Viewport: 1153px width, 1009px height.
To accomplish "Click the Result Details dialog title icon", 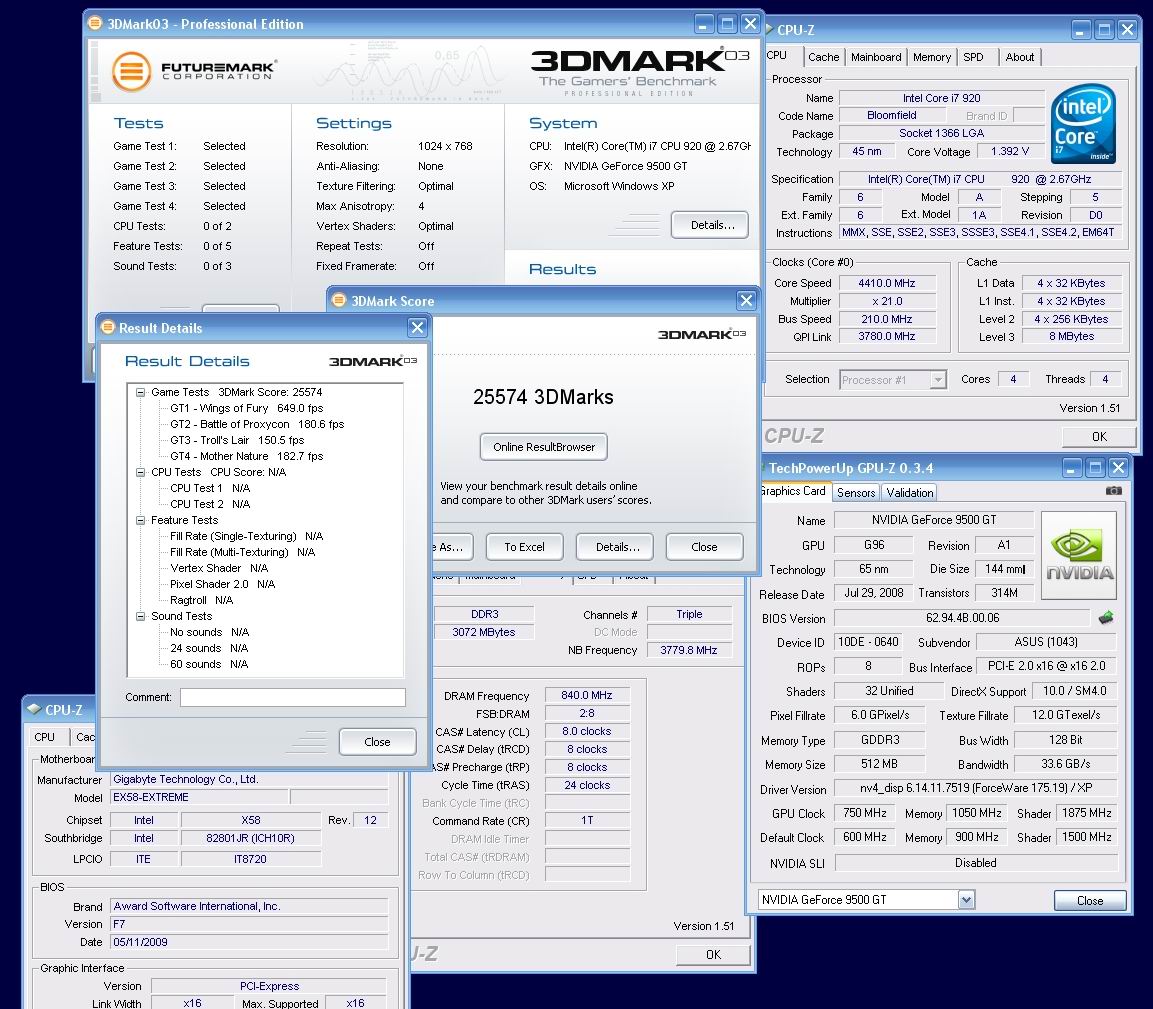I will coord(108,327).
